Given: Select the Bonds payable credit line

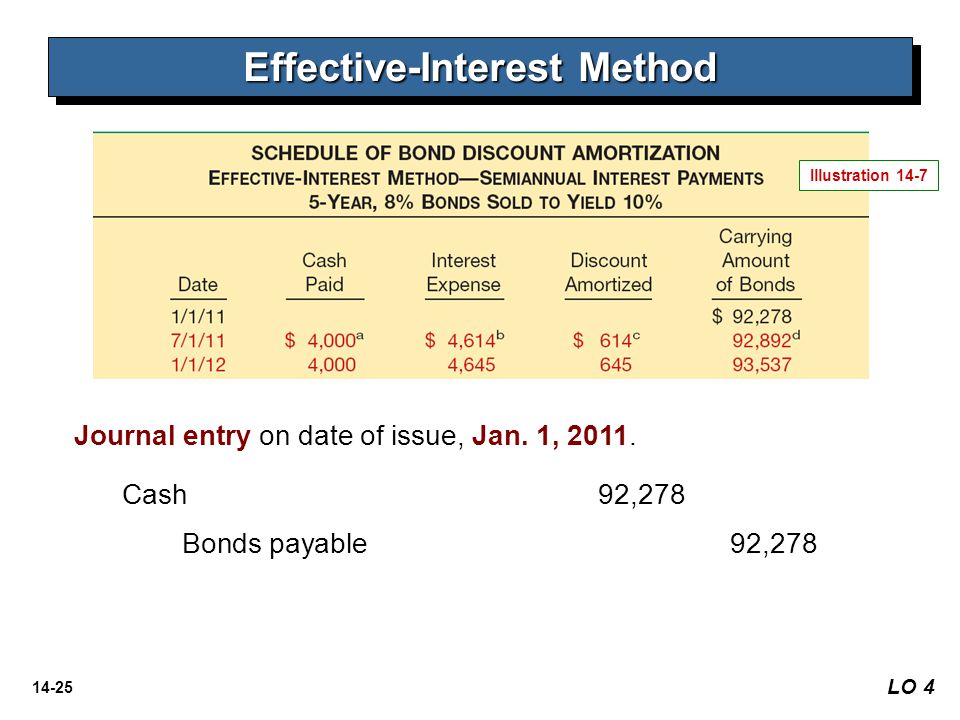Looking at the screenshot, I should click(500, 544).
